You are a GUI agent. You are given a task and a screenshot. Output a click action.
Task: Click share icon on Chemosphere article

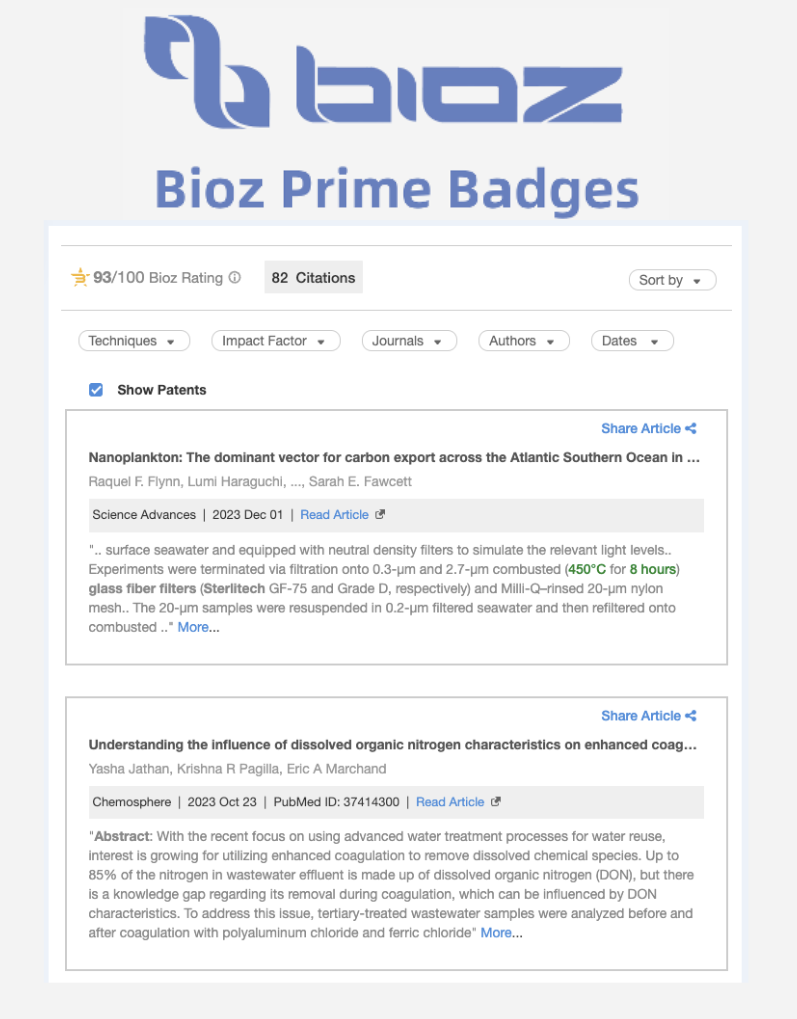click(691, 715)
